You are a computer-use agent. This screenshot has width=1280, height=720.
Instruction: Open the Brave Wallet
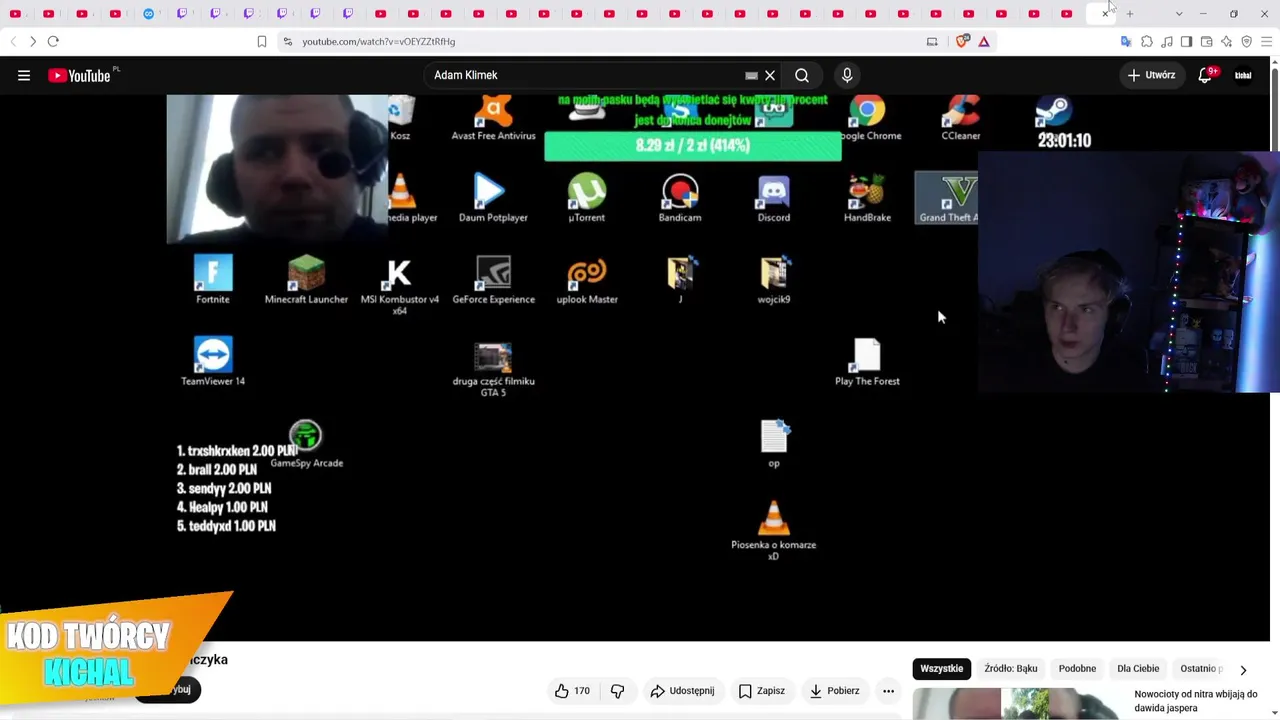point(1207,41)
